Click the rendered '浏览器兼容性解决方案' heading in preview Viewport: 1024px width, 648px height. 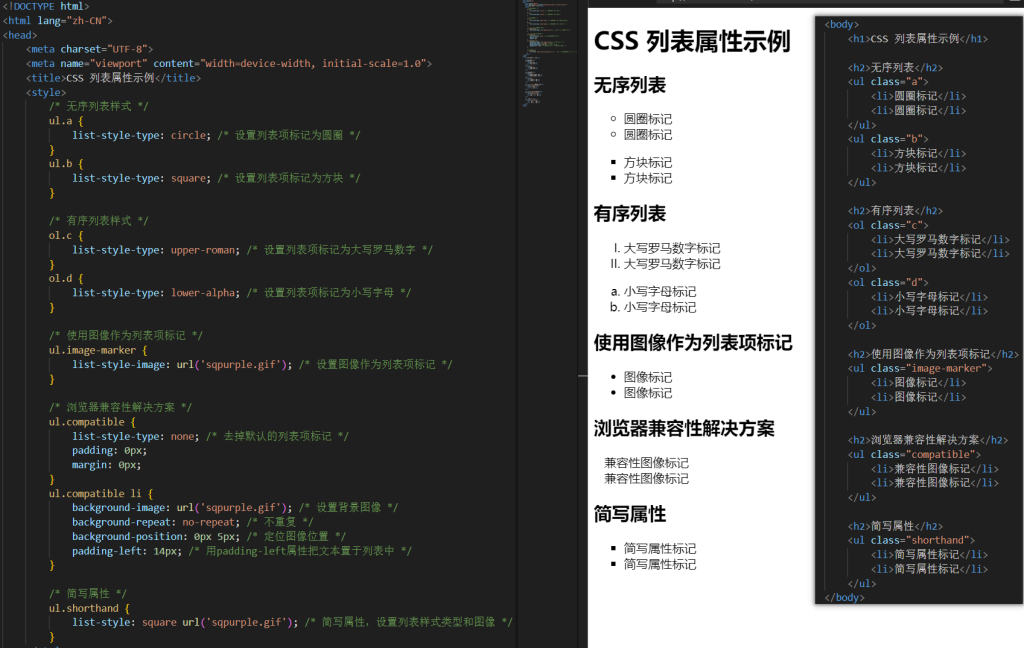(x=684, y=428)
